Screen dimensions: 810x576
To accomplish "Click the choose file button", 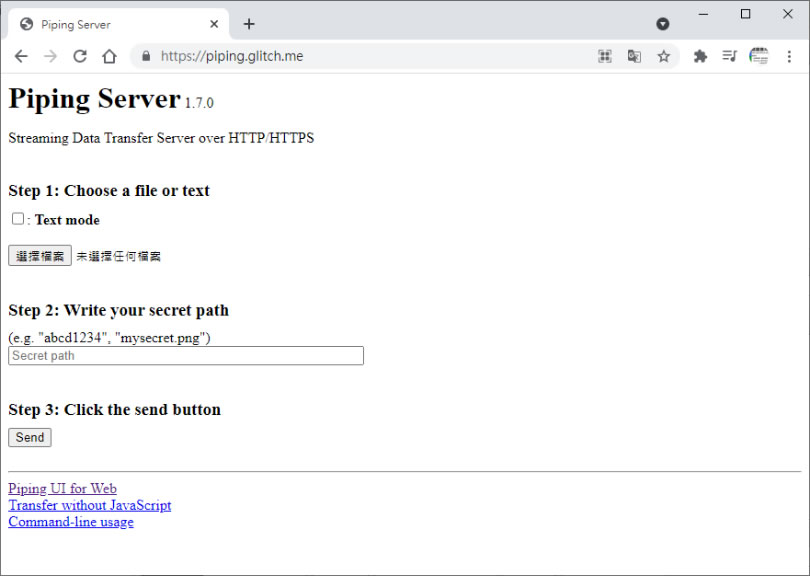I will click(40, 256).
